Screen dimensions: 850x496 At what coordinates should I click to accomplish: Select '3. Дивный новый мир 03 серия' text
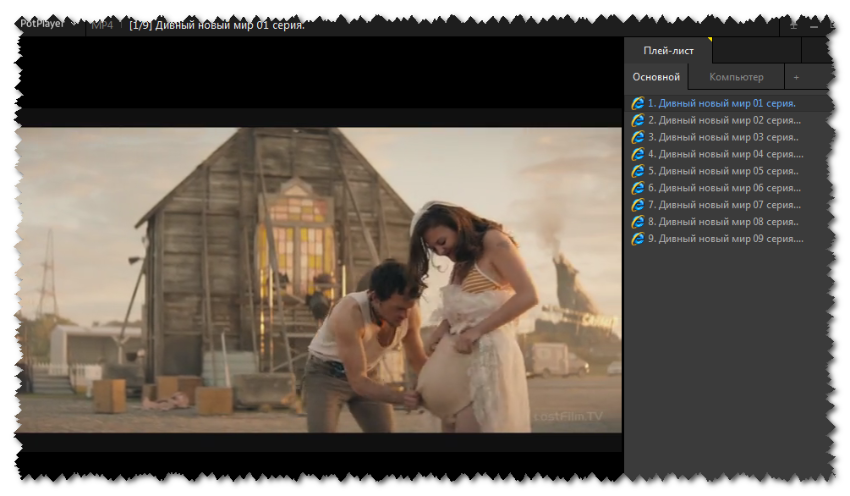coord(723,137)
